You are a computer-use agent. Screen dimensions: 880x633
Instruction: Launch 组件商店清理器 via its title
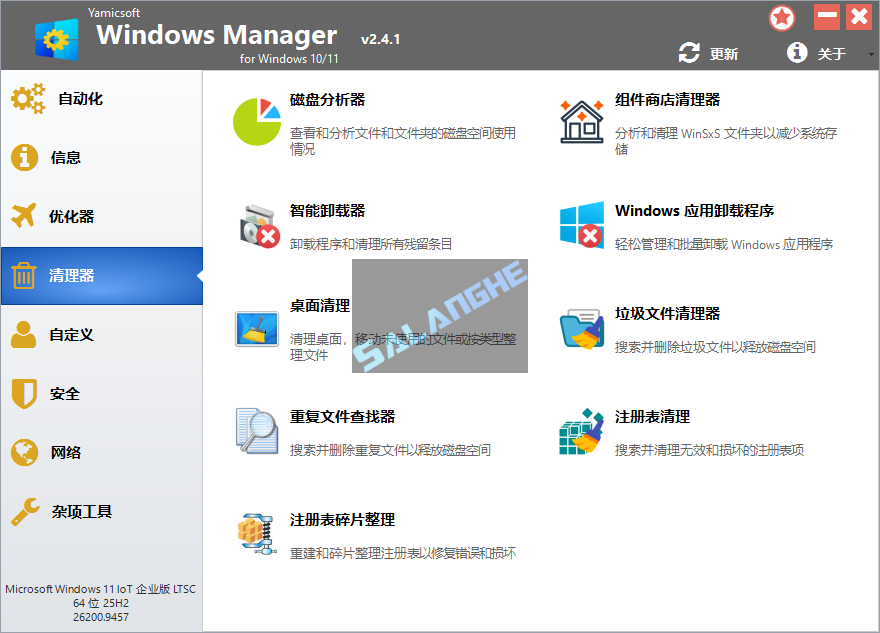[668, 100]
